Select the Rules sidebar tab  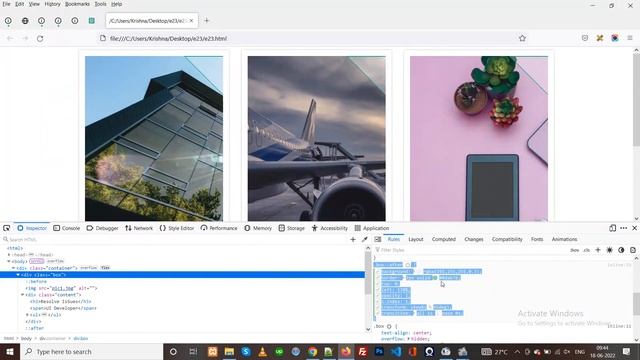[394, 239]
